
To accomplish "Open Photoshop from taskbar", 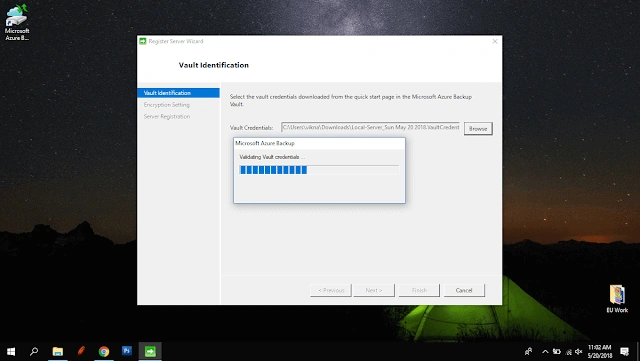I will pos(127,351).
